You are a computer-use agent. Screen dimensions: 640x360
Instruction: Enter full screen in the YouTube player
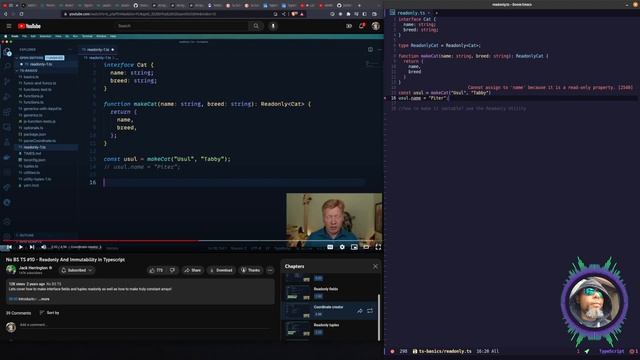[378, 247]
